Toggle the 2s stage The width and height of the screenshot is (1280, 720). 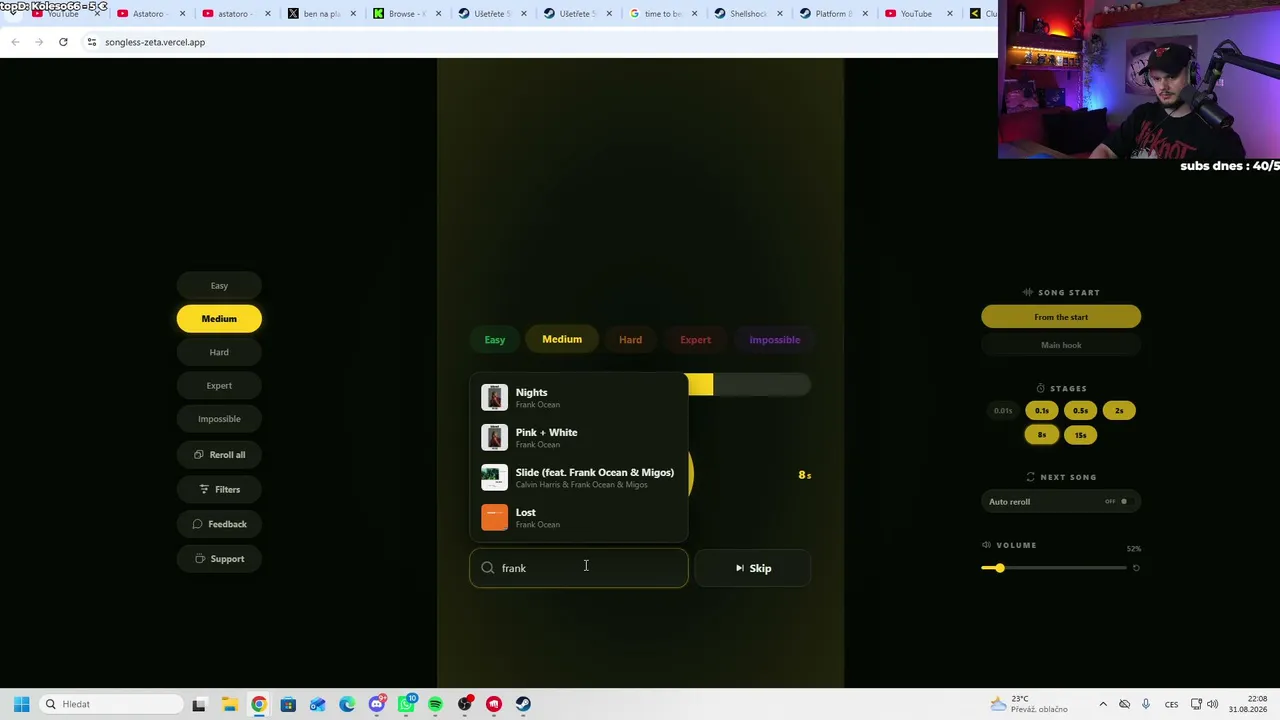(1119, 411)
